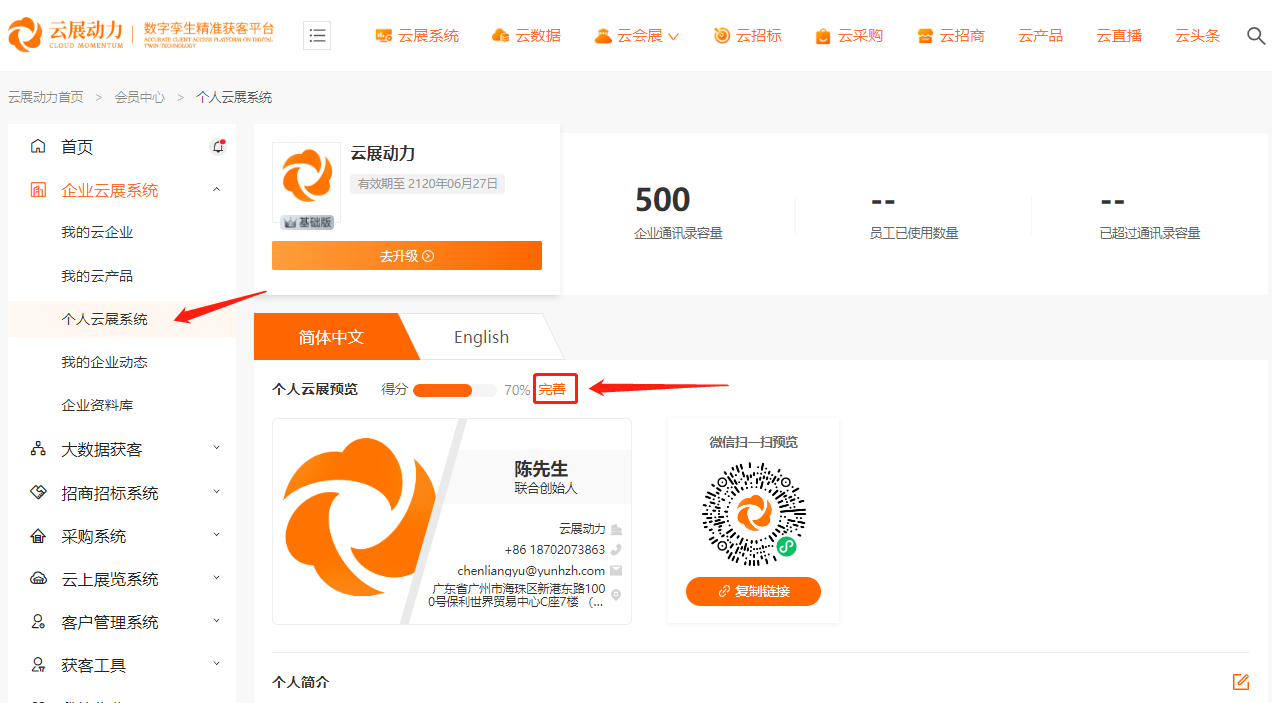Collapse the 企业云展系统 section chevron
Viewport: 1272px width, 703px height.
217,190
